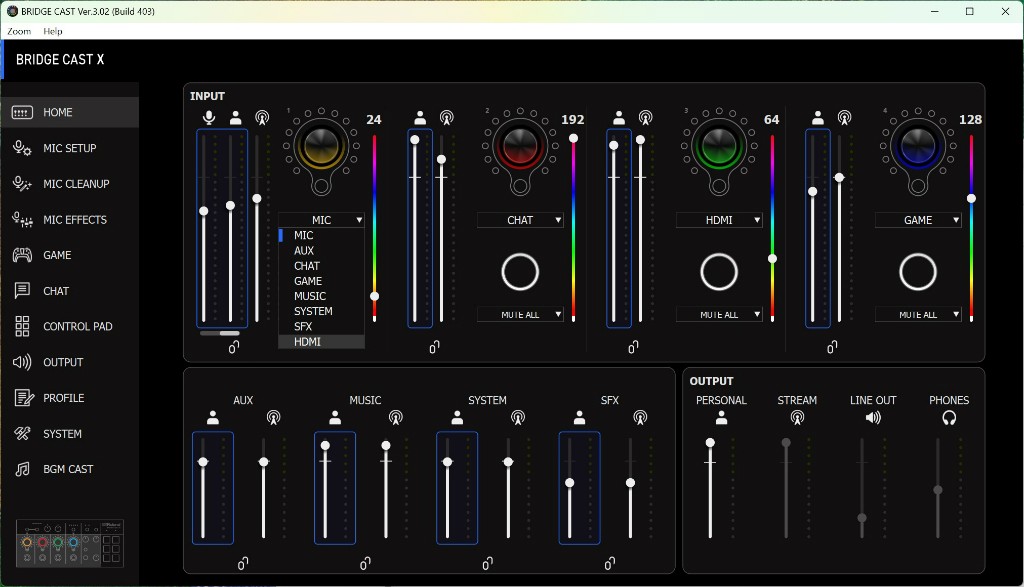Viewport: 1024px width, 587px height.
Task: Click the microphone icon above the MIC fader
Action: (x=209, y=118)
